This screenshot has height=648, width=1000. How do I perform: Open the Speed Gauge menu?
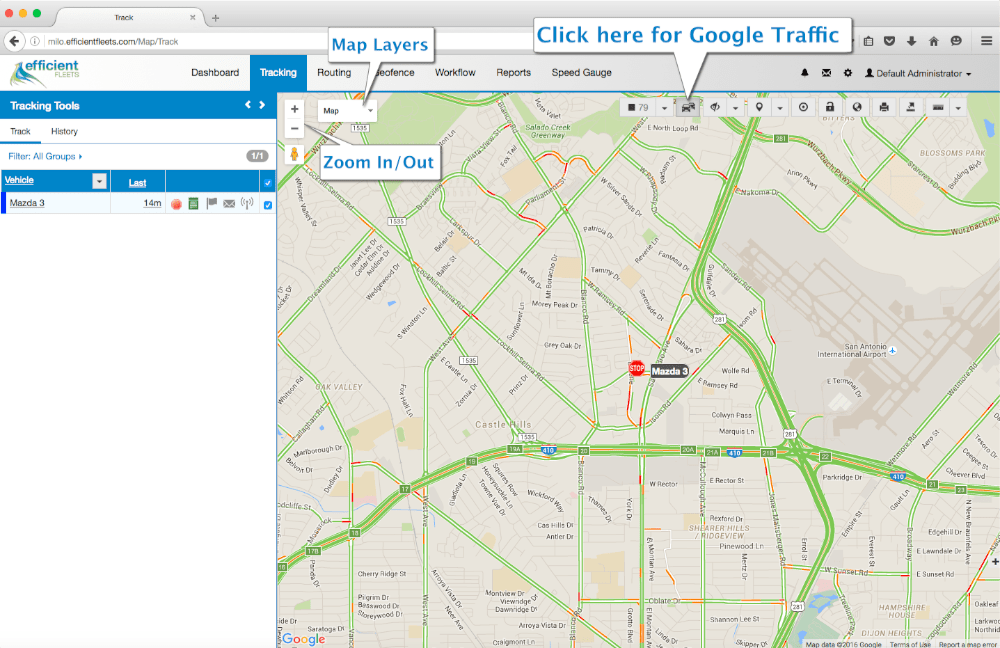582,73
